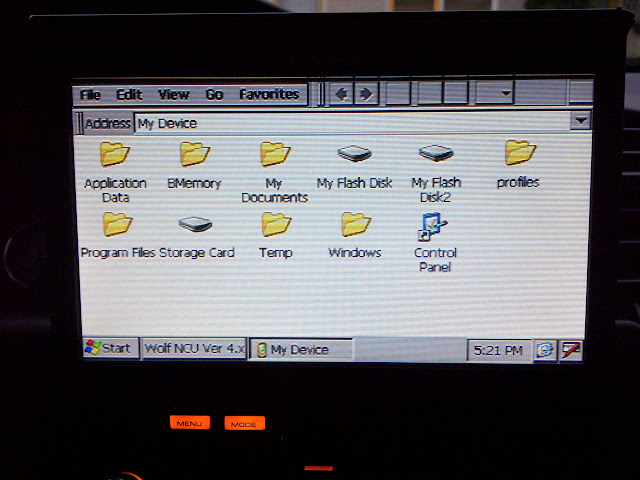The image size is (640, 480).
Task: Open the profiles folder icon
Action: [520, 153]
